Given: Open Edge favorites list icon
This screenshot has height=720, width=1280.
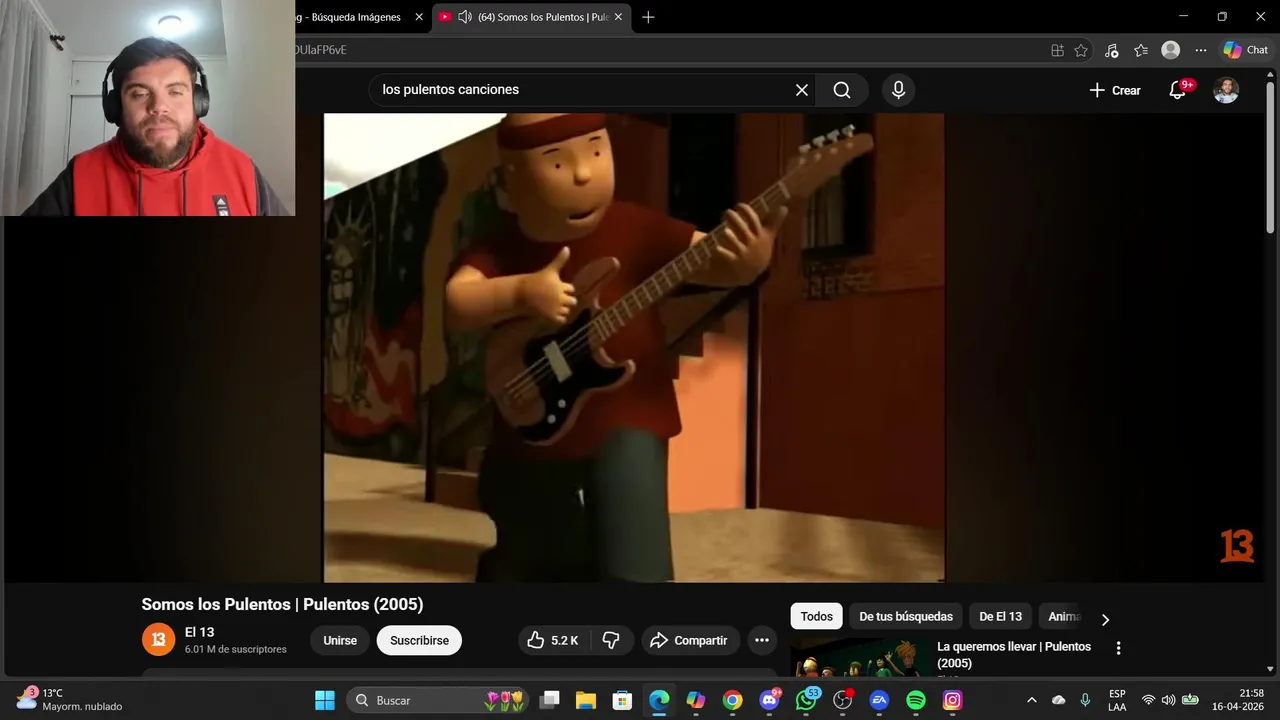Looking at the screenshot, I should [1141, 50].
